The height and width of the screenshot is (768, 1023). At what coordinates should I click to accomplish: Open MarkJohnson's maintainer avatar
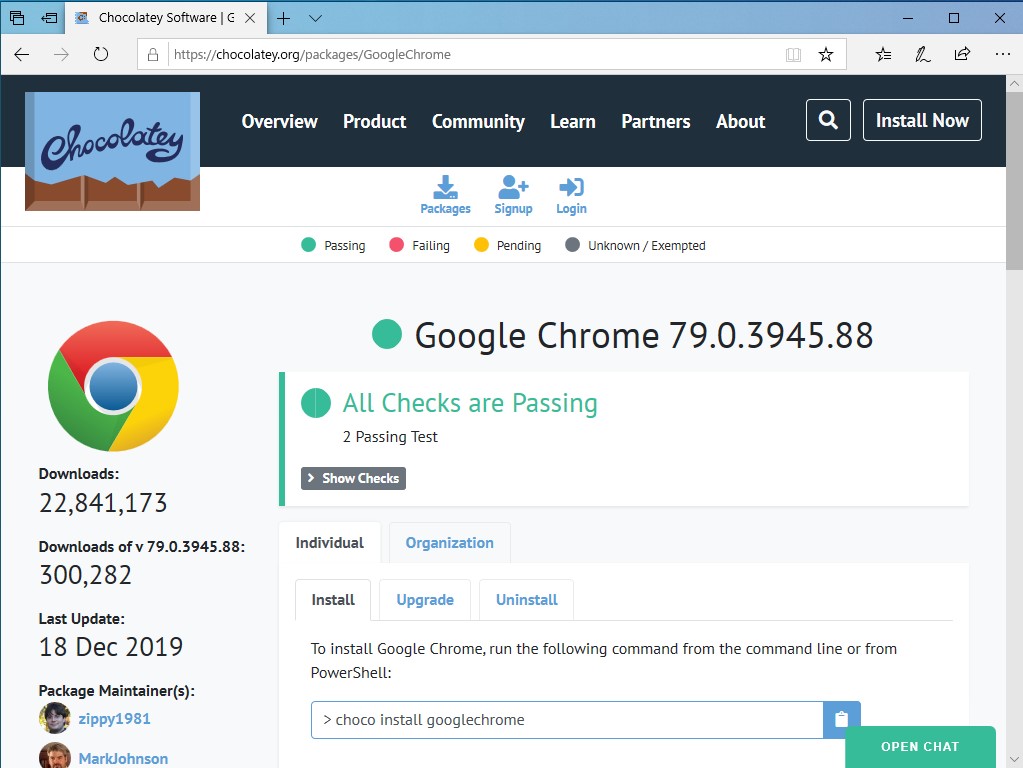click(55, 756)
